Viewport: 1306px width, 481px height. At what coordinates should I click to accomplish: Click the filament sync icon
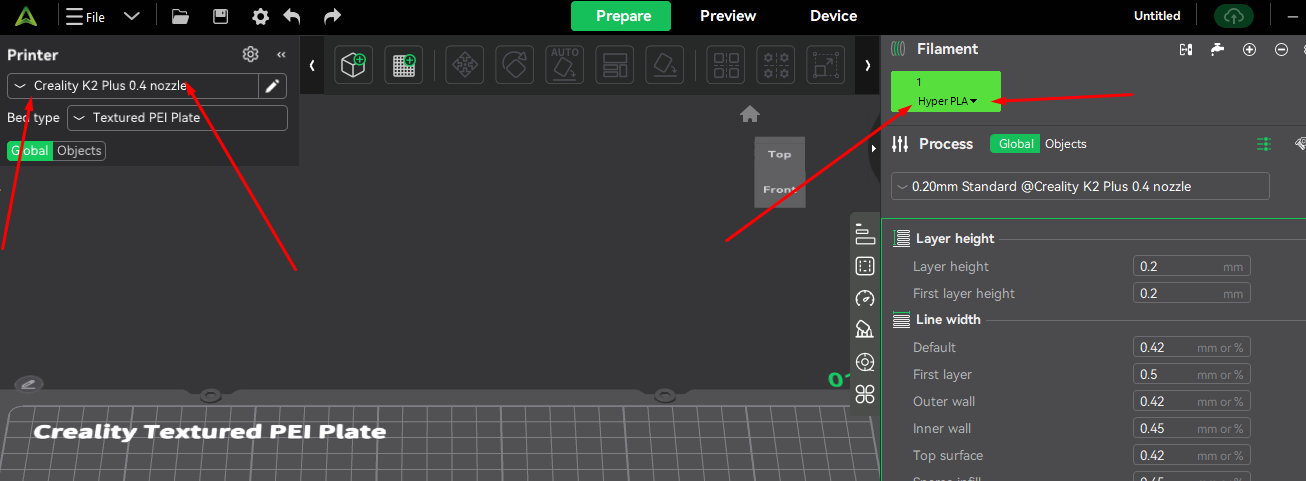[x=1186, y=49]
